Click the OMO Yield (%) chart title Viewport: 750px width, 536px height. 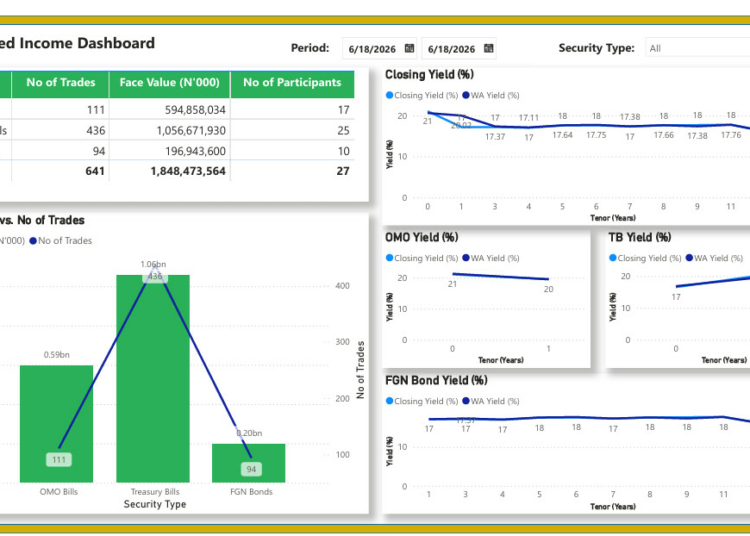coord(421,237)
